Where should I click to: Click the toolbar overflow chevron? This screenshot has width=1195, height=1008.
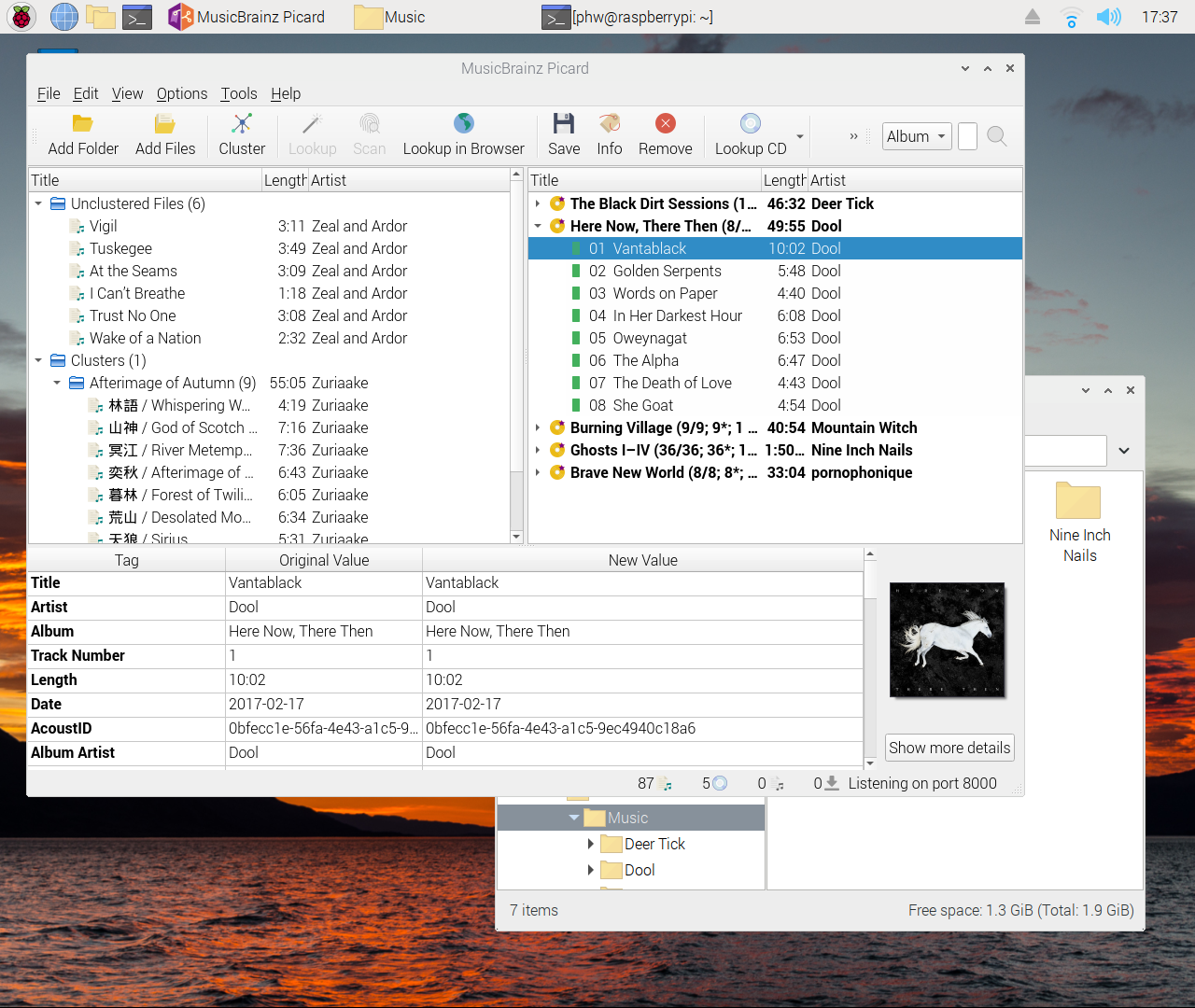click(x=853, y=136)
